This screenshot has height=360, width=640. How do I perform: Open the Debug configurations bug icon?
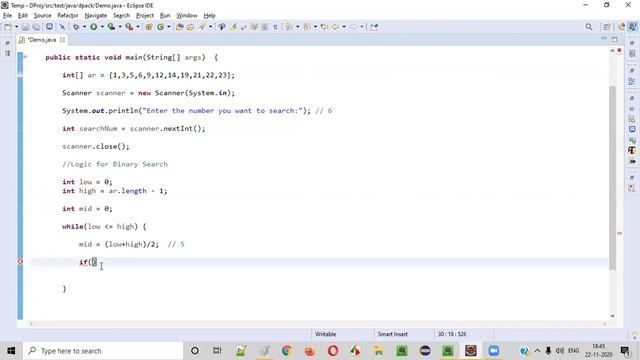(76, 27)
